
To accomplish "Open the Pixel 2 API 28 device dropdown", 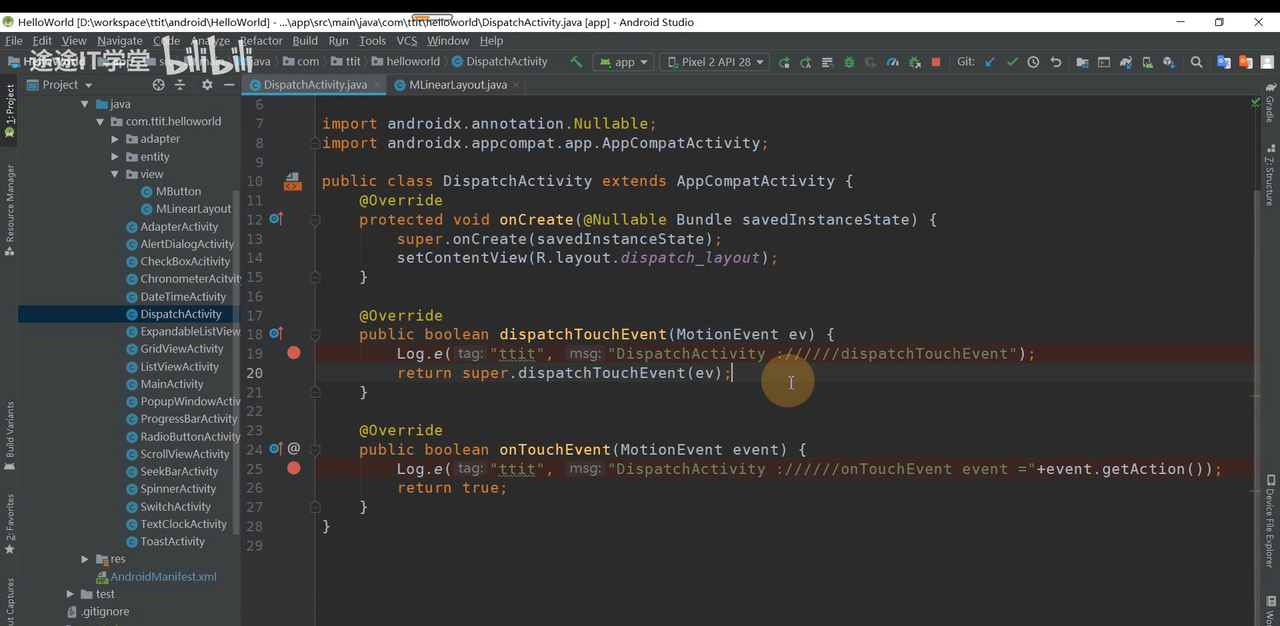I will [714, 62].
